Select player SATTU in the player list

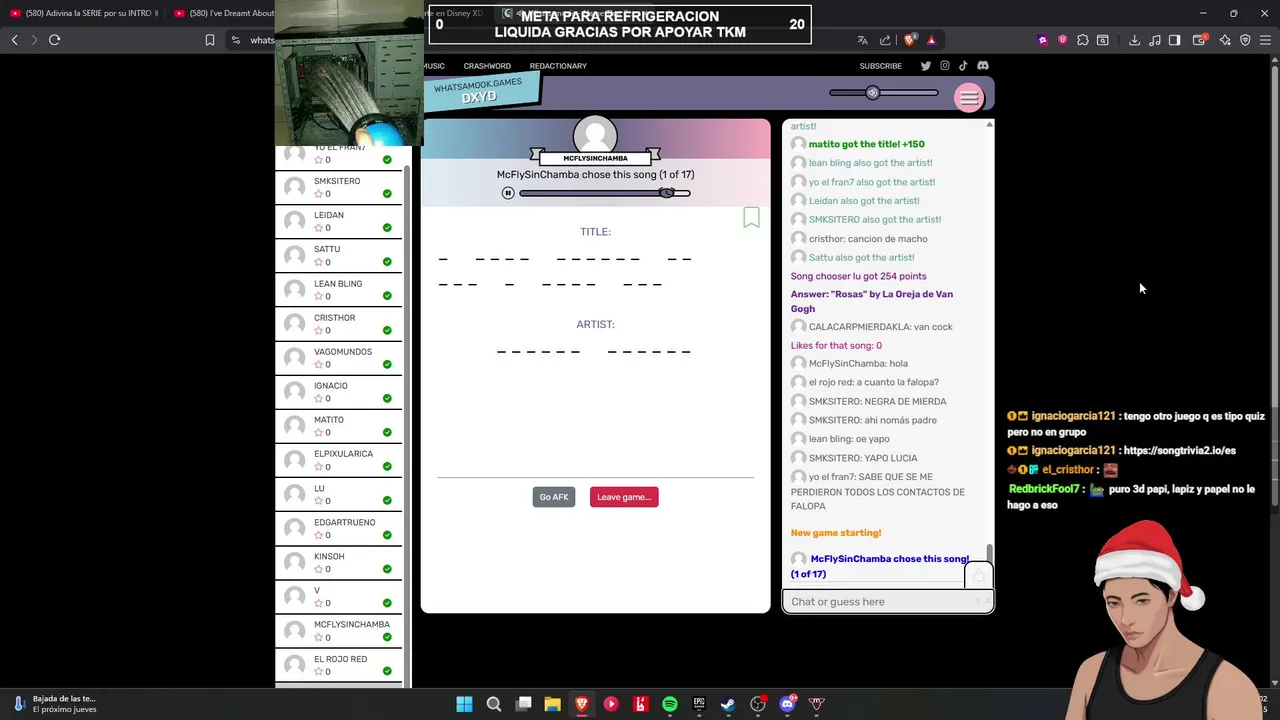(x=339, y=255)
